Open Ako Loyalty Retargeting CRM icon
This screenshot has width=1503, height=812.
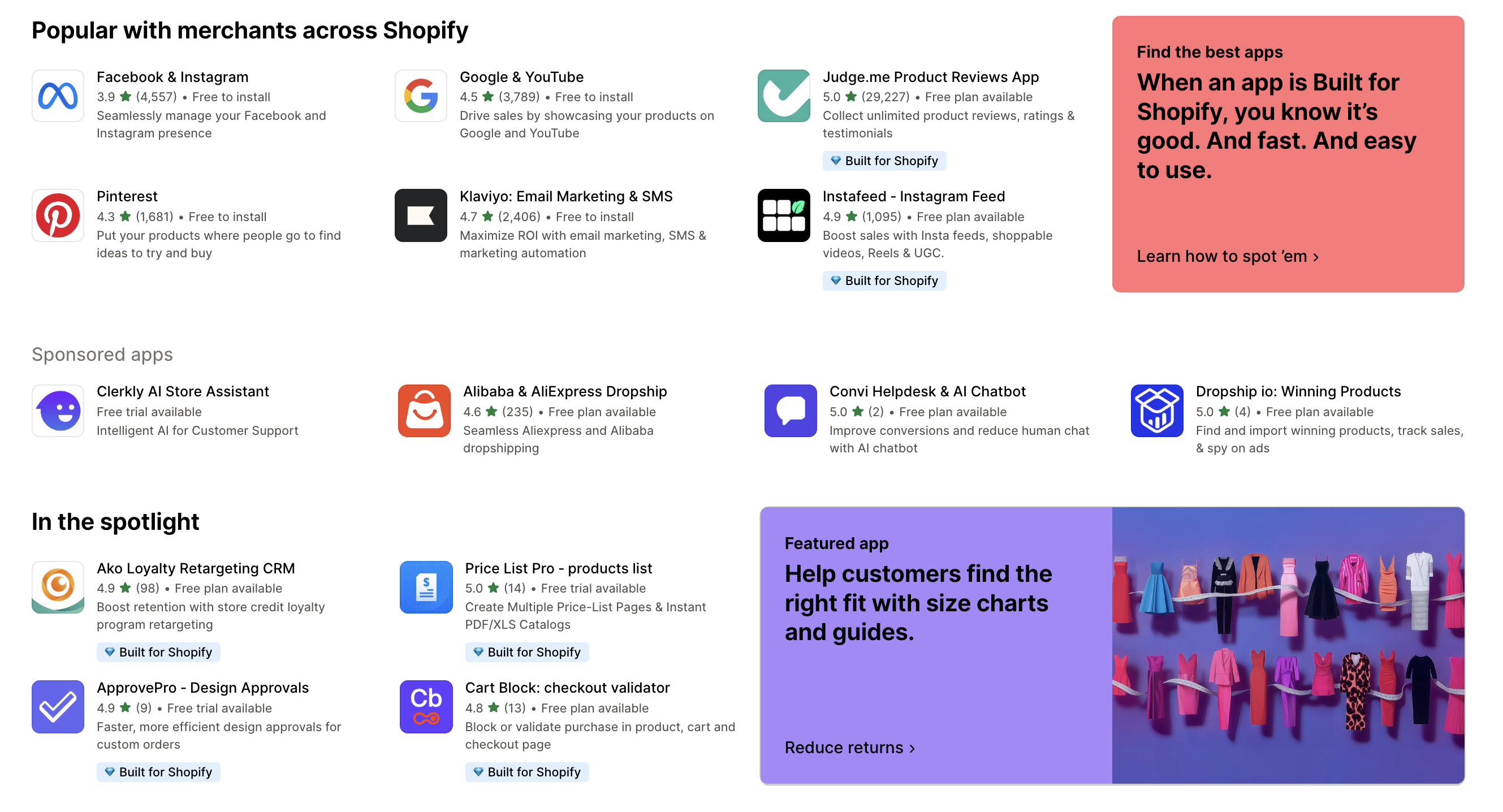click(x=58, y=587)
